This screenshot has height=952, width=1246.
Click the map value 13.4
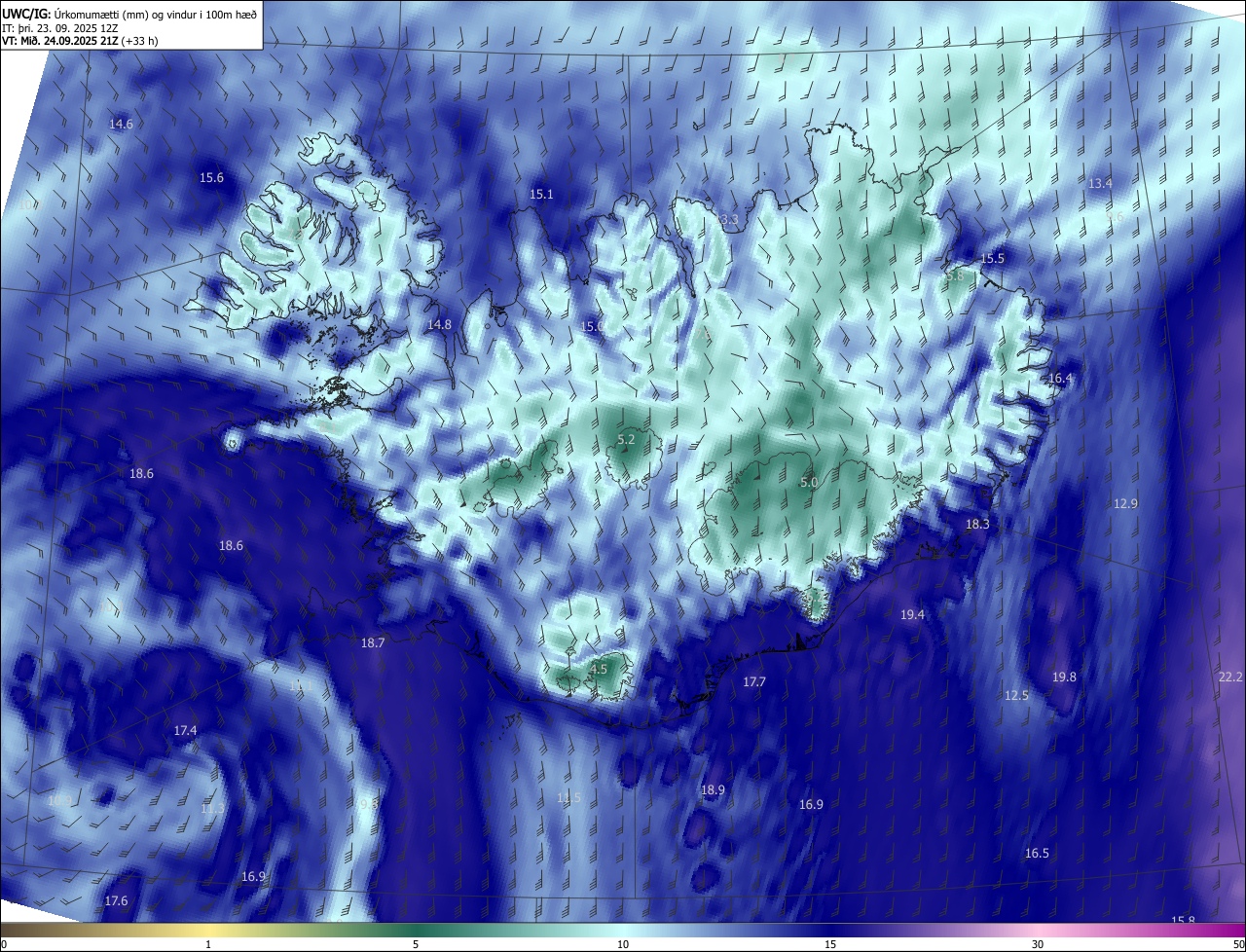[x=1100, y=183]
